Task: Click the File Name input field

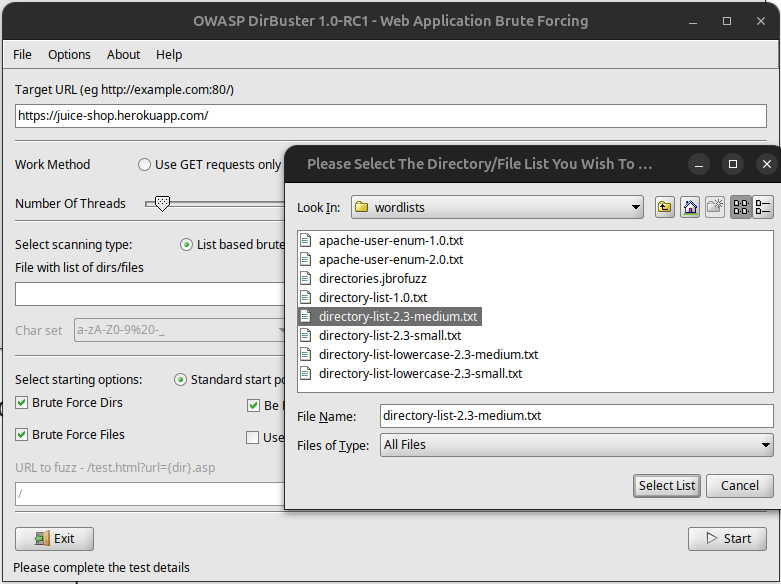Action: 576,416
